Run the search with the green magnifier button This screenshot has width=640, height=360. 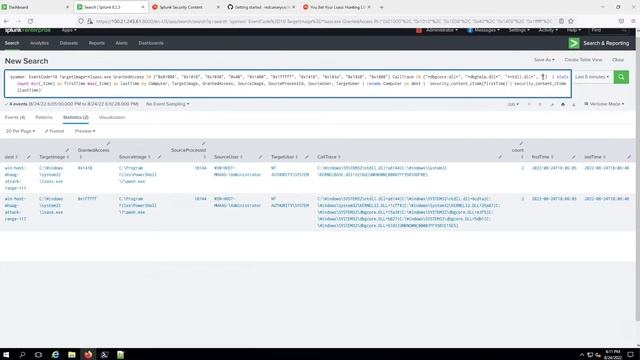[621, 77]
